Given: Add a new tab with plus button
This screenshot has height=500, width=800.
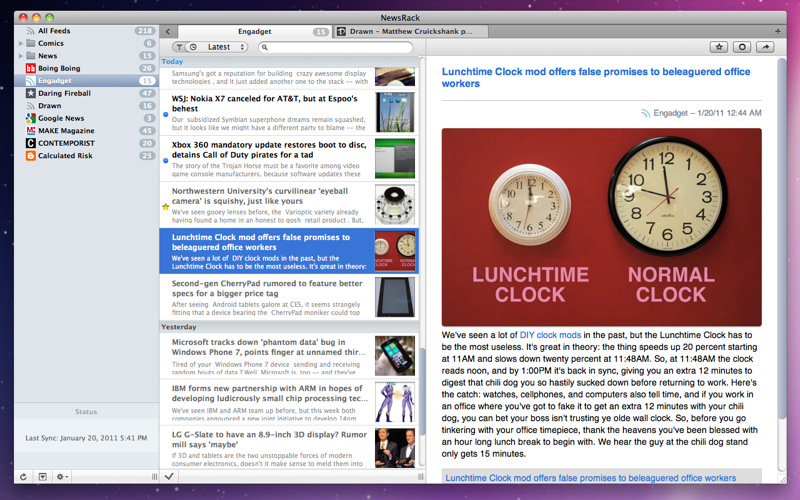Looking at the screenshot, I should pos(778,32).
